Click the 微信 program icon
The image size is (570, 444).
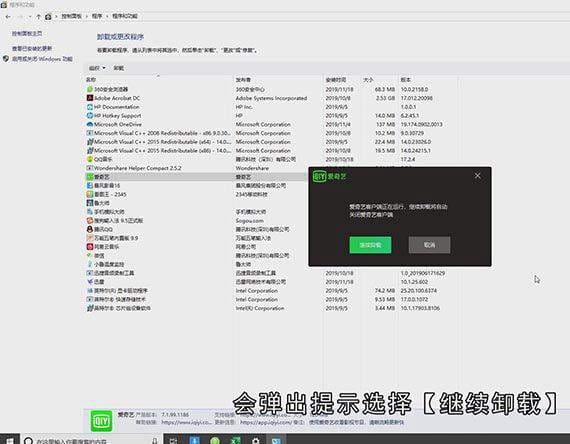(x=90, y=255)
